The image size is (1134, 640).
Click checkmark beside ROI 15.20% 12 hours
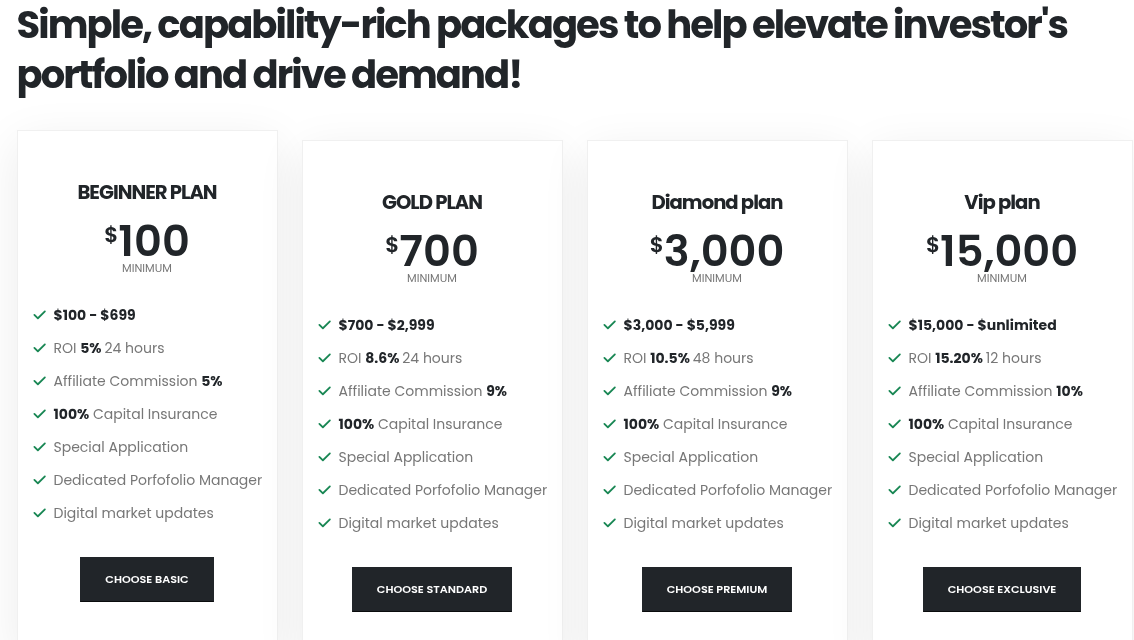coord(895,358)
